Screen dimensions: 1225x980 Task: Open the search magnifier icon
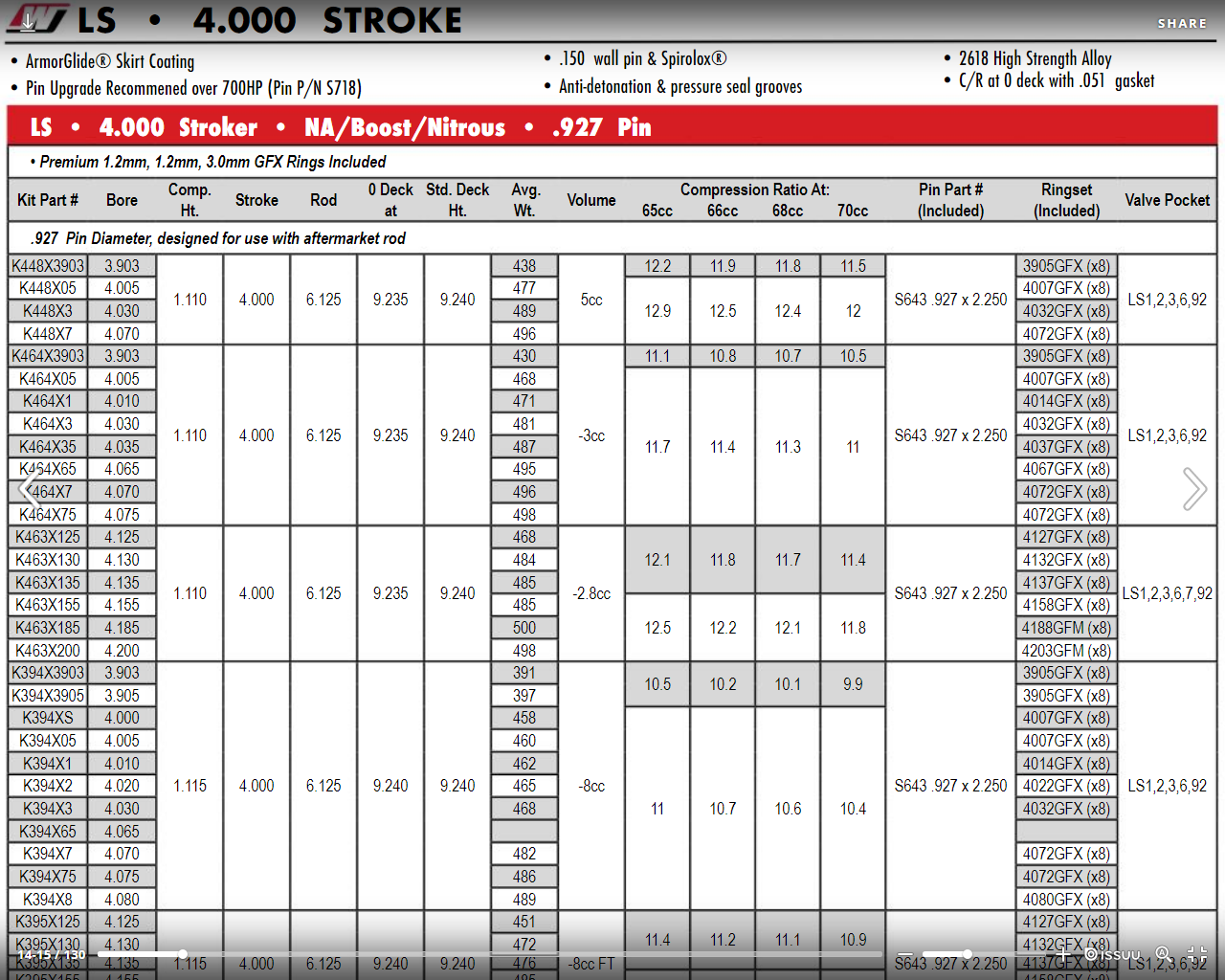pyautogui.click(x=1164, y=954)
